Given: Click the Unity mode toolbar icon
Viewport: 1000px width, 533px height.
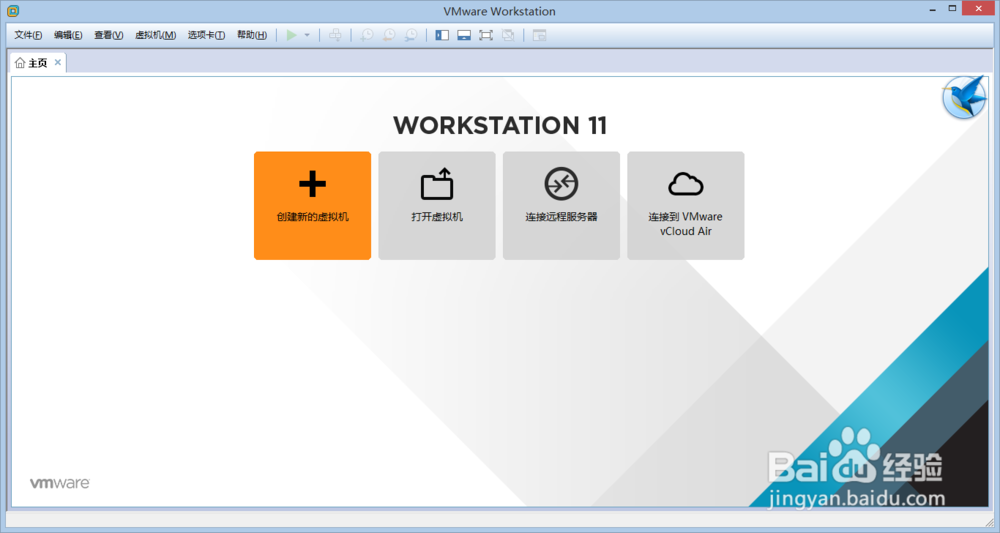Looking at the screenshot, I should pyautogui.click(x=508, y=35).
